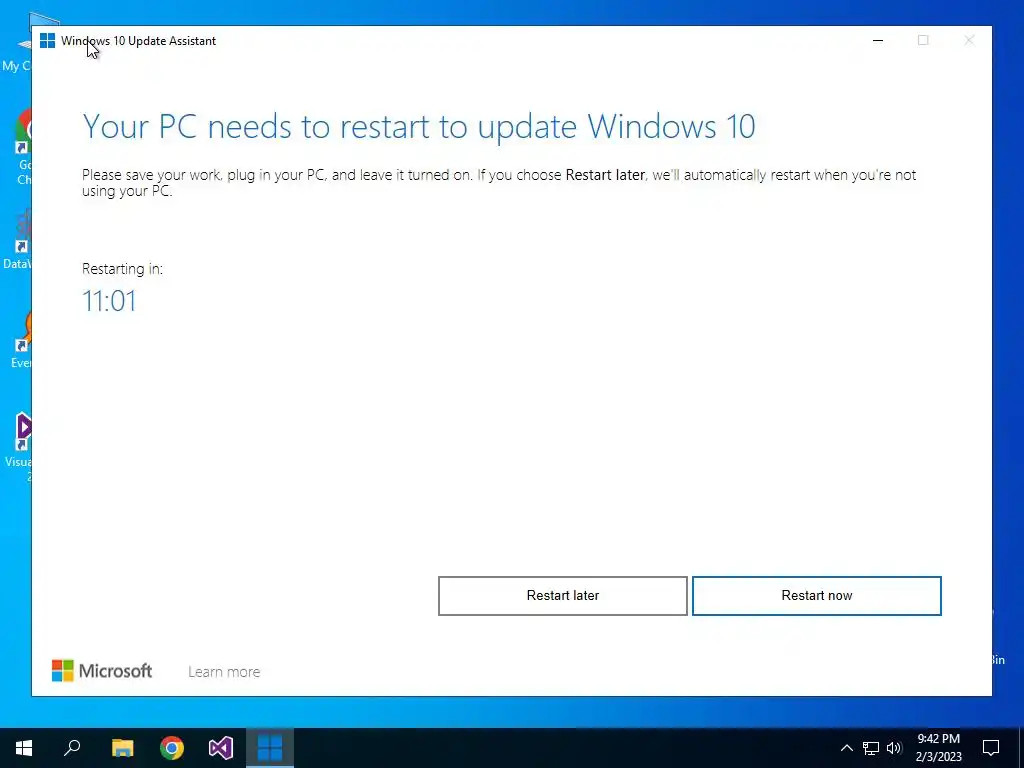
Task: Open the Learn more link
Action: (x=224, y=671)
